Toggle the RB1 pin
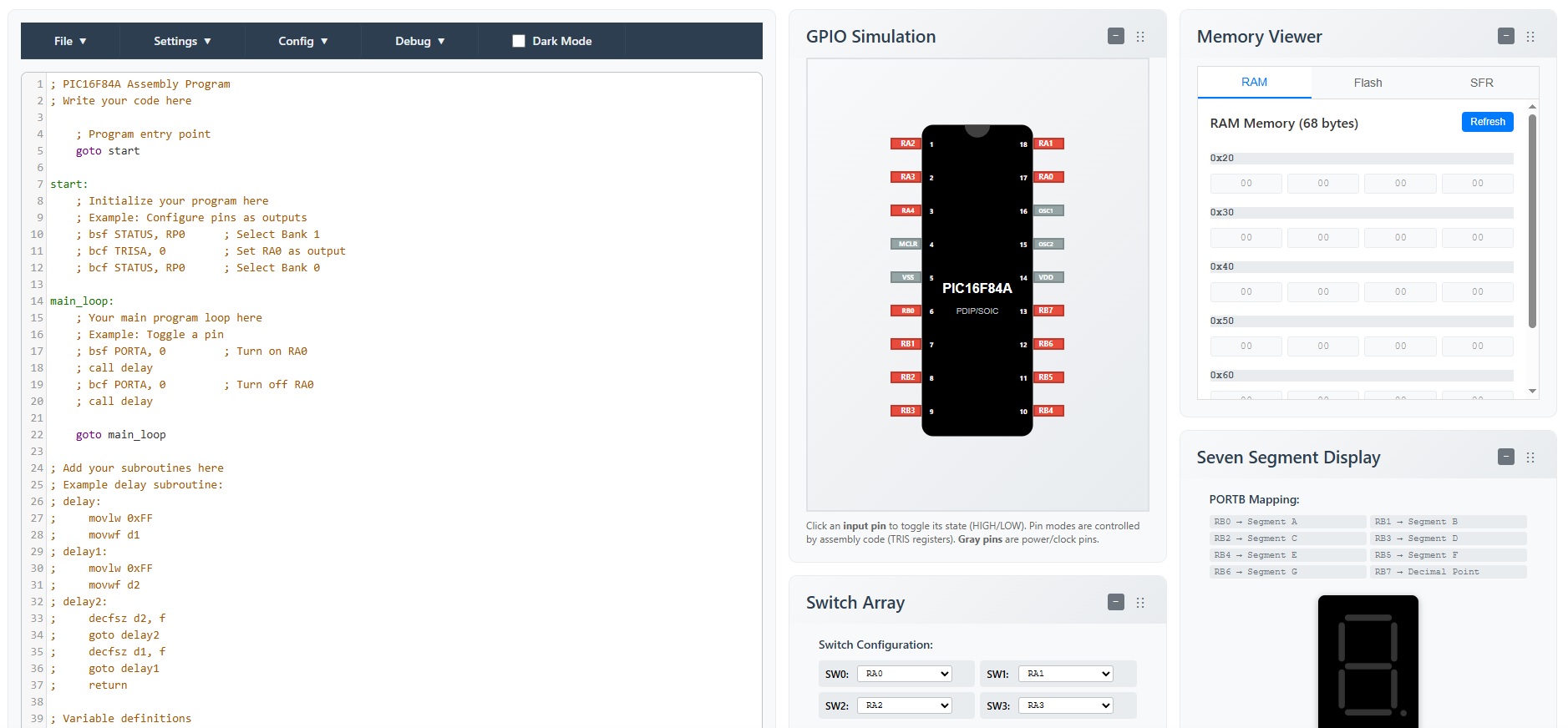Viewport: 1568px width, 728px height. click(907, 344)
